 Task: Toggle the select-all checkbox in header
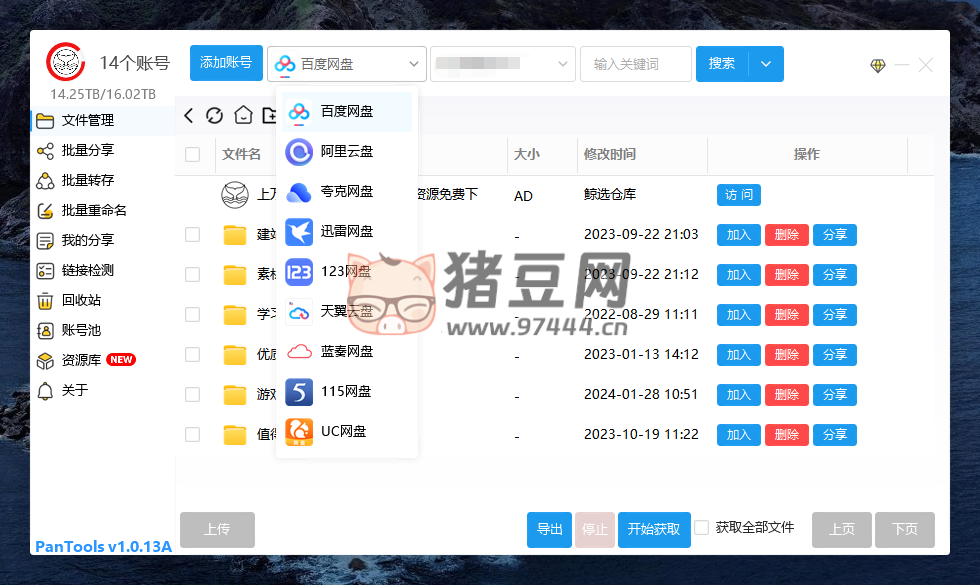pyautogui.click(x=192, y=154)
